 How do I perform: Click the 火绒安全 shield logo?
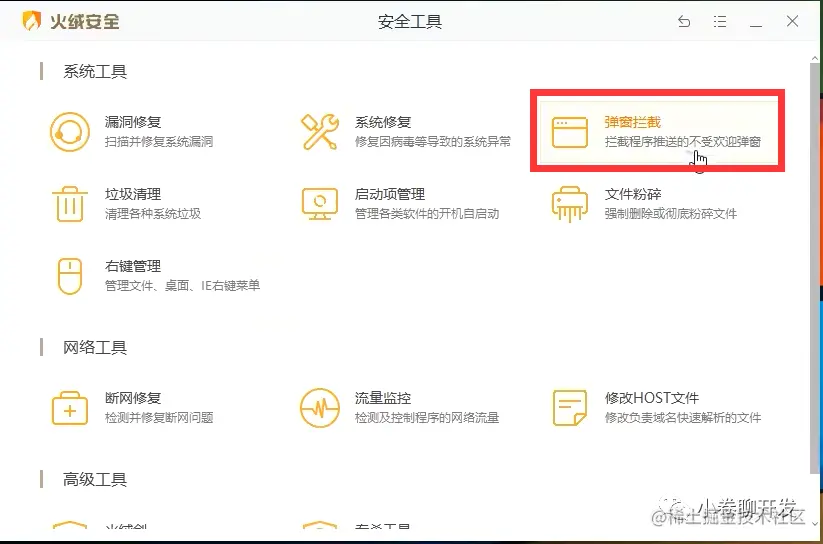click(x=31, y=22)
